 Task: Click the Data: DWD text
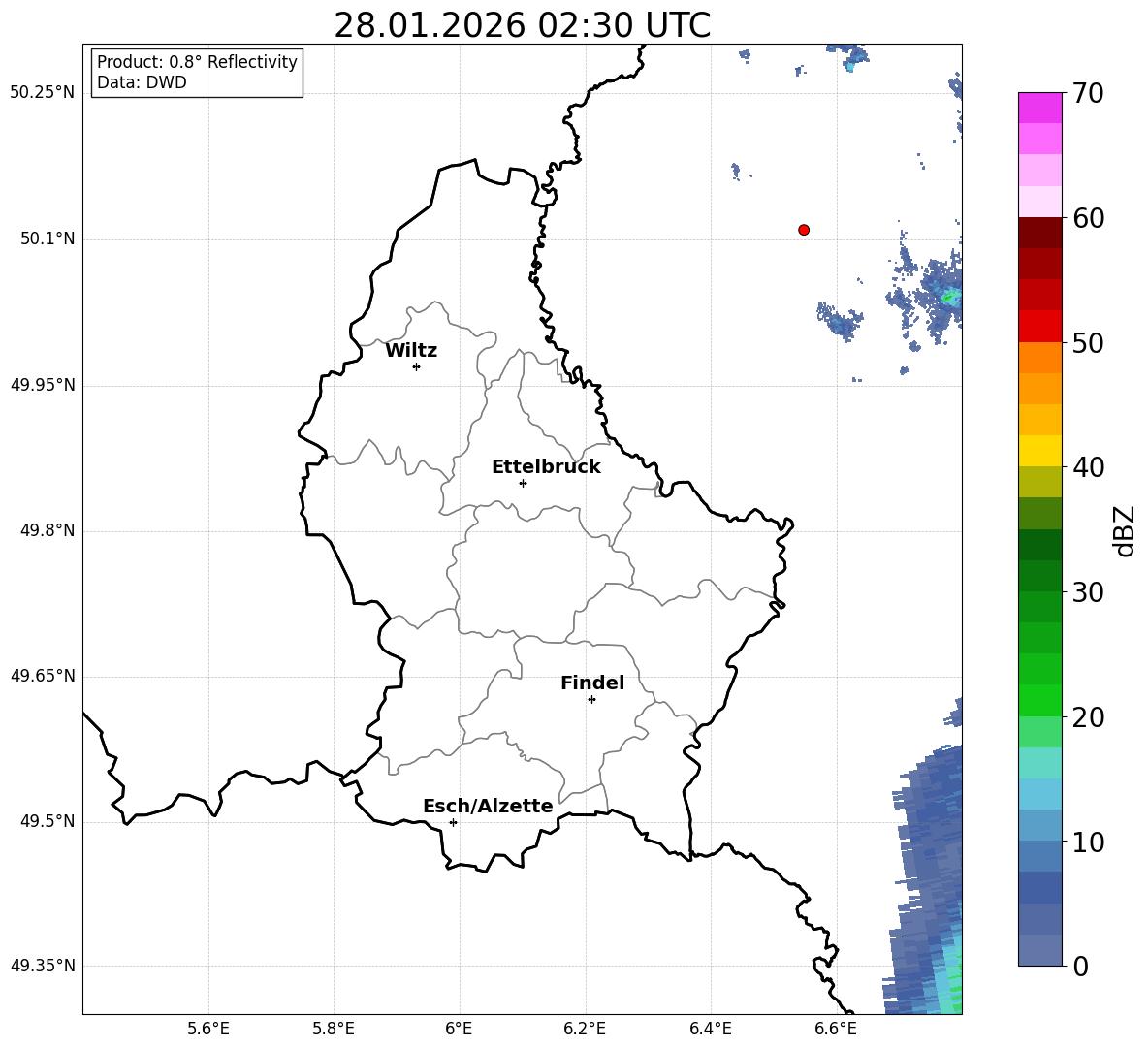(x=142, y=82)
